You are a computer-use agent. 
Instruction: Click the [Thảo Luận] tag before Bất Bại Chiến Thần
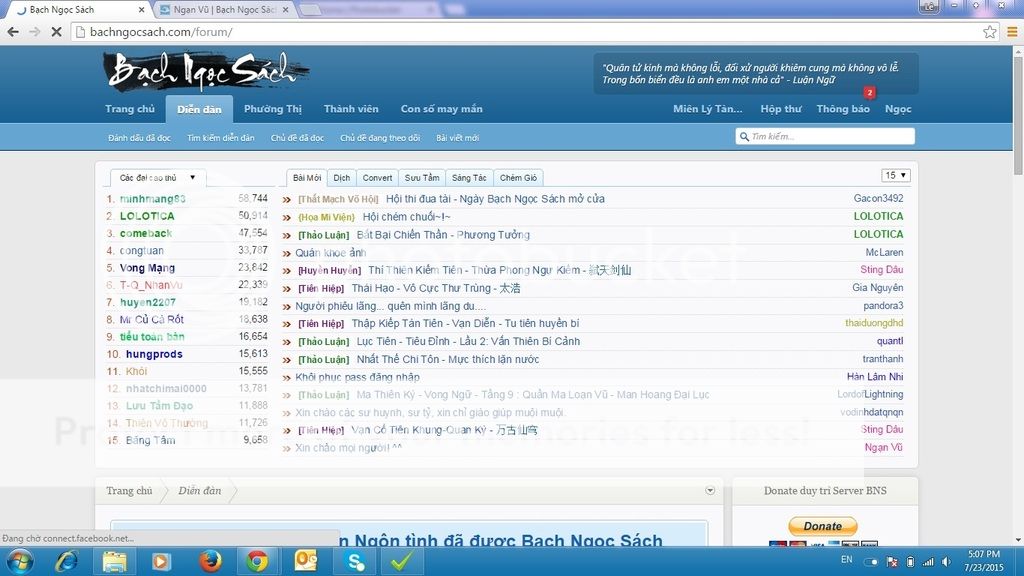pyautogui.click(x=324, y=235)
